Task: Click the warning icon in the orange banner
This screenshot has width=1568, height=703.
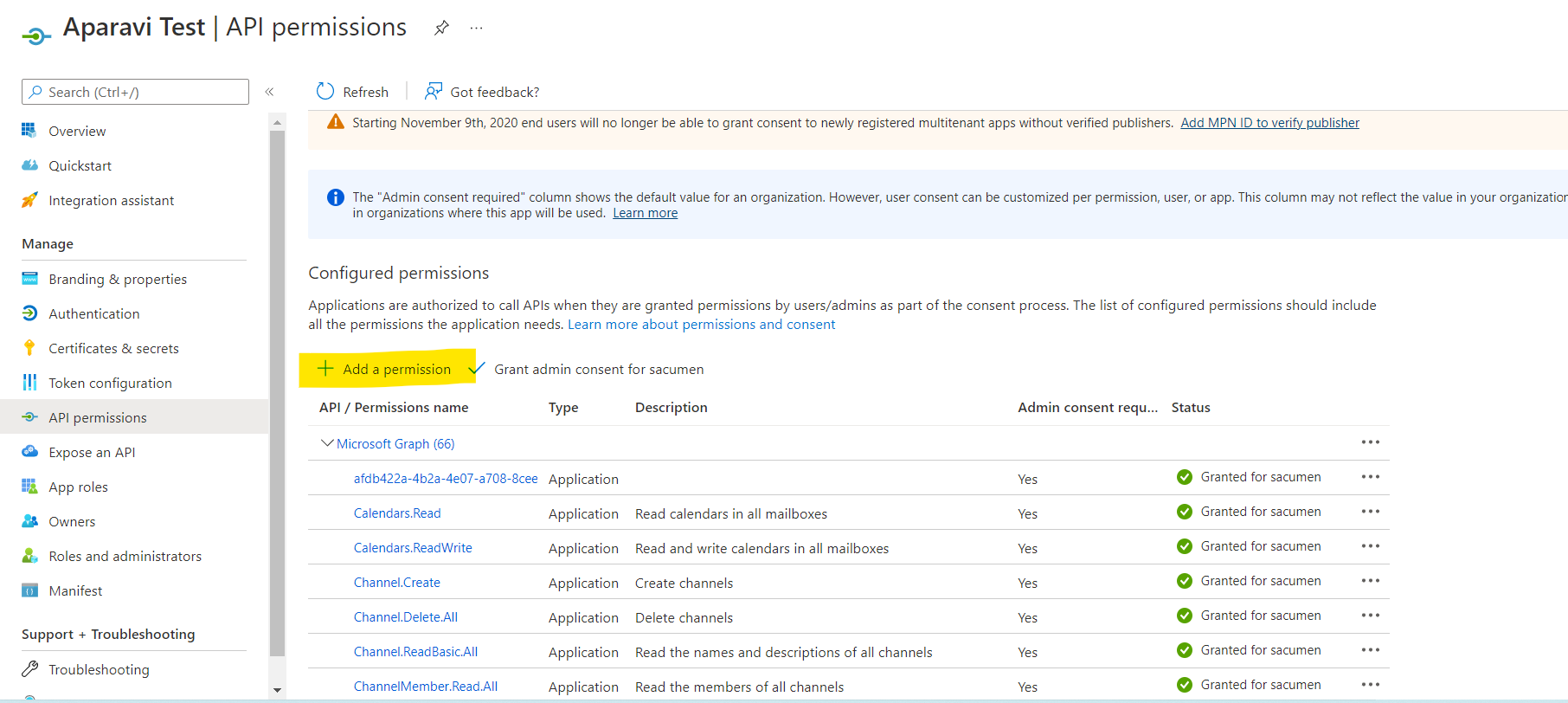Action: coord(335,122)
